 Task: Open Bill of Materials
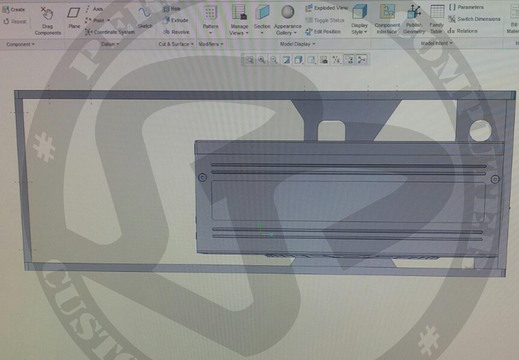click(x=514, y=19)
